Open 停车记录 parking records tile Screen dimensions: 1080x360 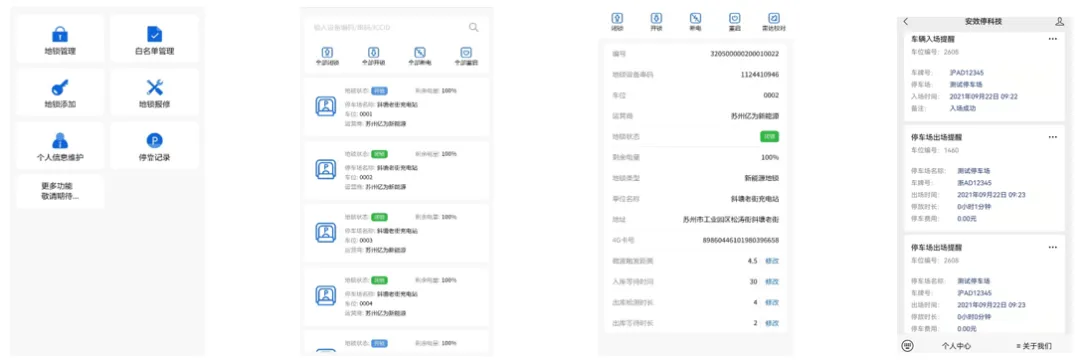pos(154,146)
